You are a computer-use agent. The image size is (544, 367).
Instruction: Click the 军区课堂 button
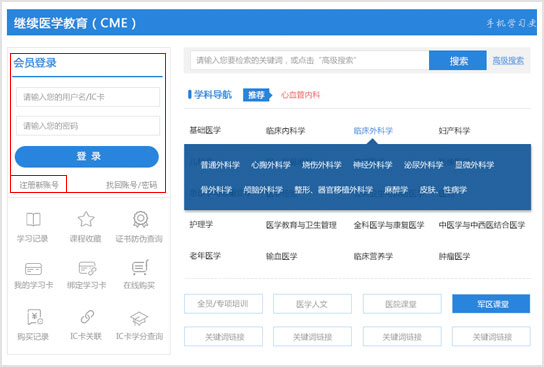pos(491,304)
